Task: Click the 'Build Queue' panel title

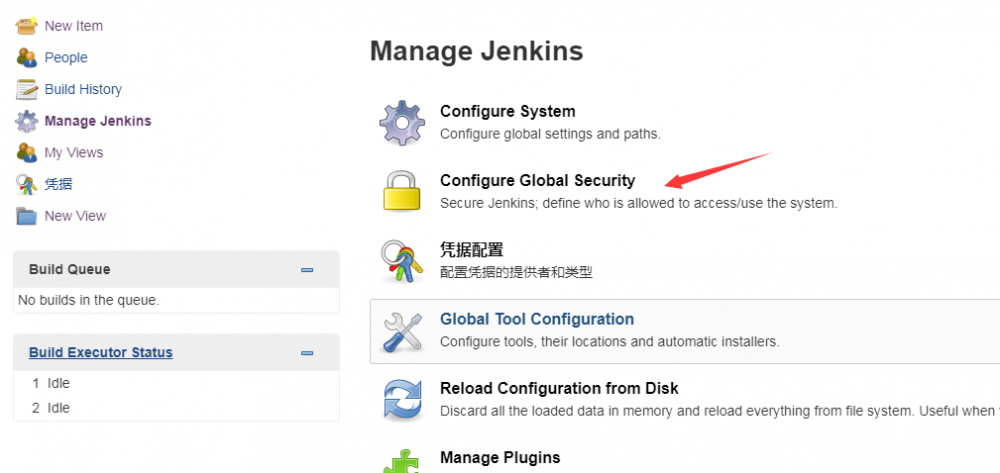Action: 70,270
